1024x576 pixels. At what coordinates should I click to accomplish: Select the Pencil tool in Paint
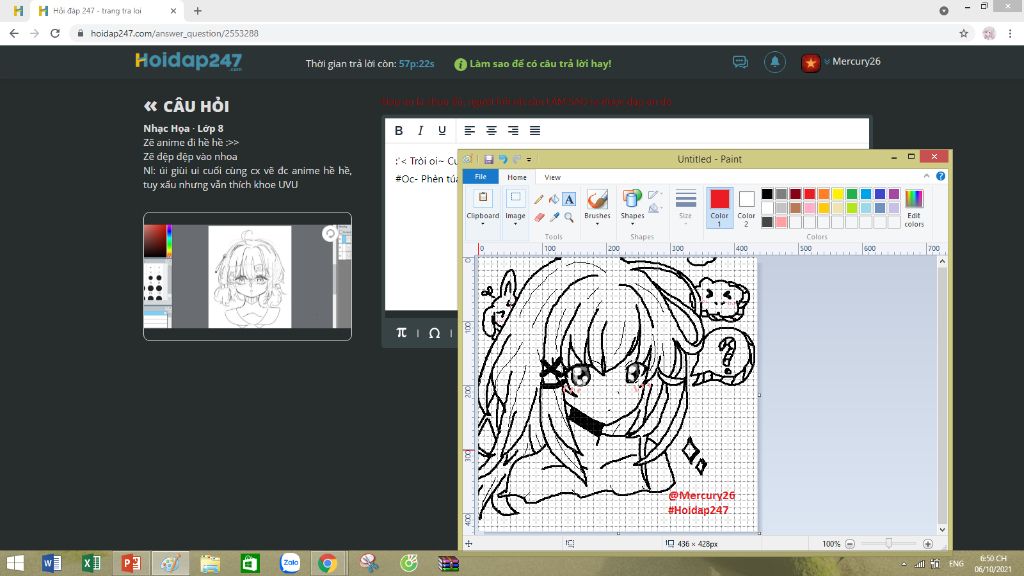[538, 199]
